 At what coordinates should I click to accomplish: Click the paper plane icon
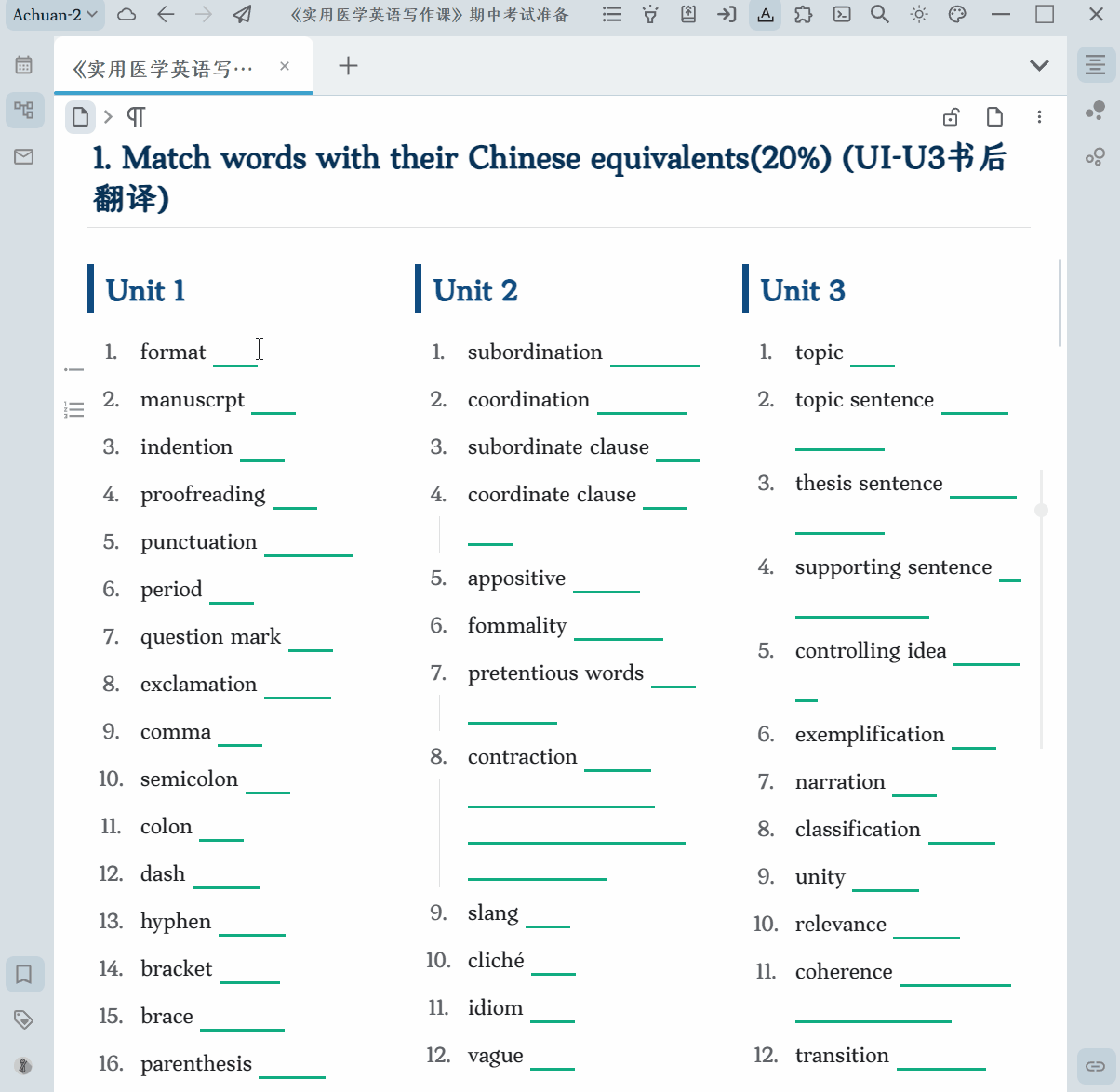coord(242,15)
